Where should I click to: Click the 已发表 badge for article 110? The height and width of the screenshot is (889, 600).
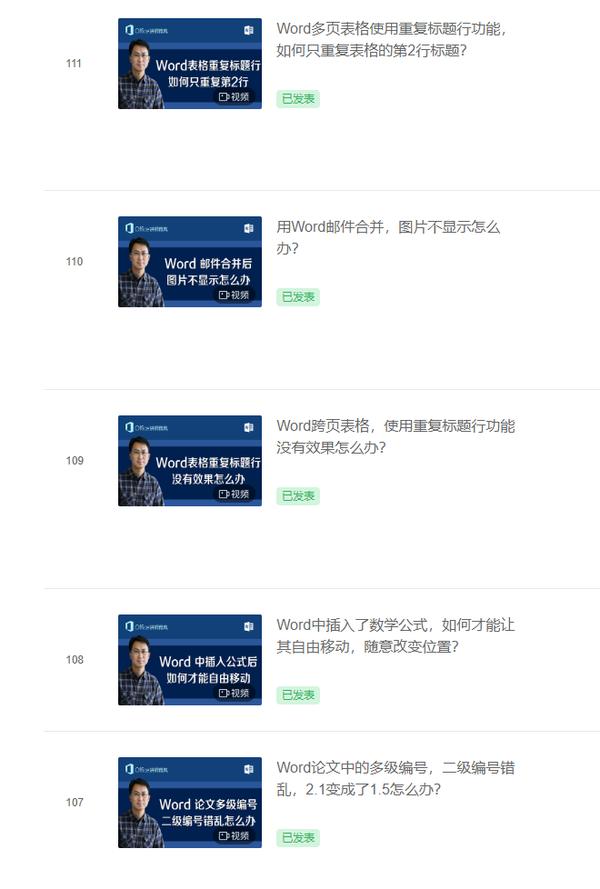pos(298,297)
